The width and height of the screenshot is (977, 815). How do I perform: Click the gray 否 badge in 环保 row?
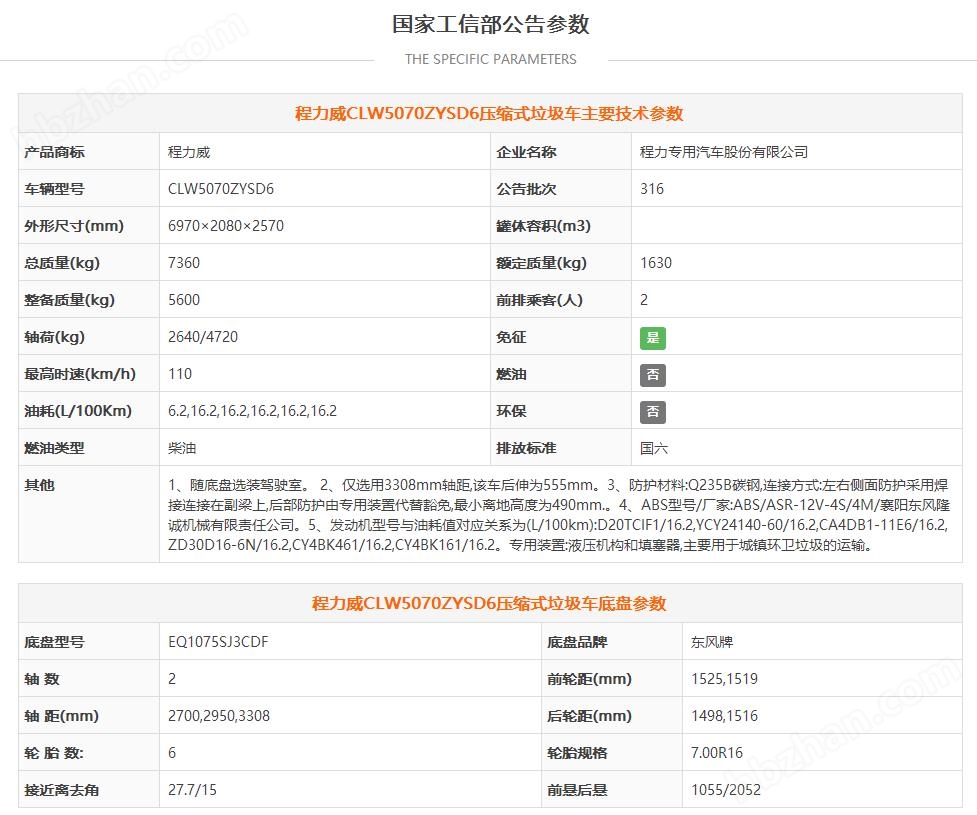(x=652, y=411)
